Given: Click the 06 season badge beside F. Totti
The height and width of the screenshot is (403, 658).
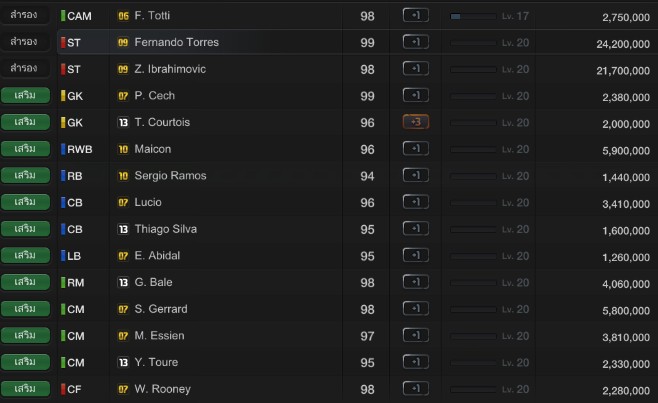Looking at the screenshot, I should (x=123, y=16).
